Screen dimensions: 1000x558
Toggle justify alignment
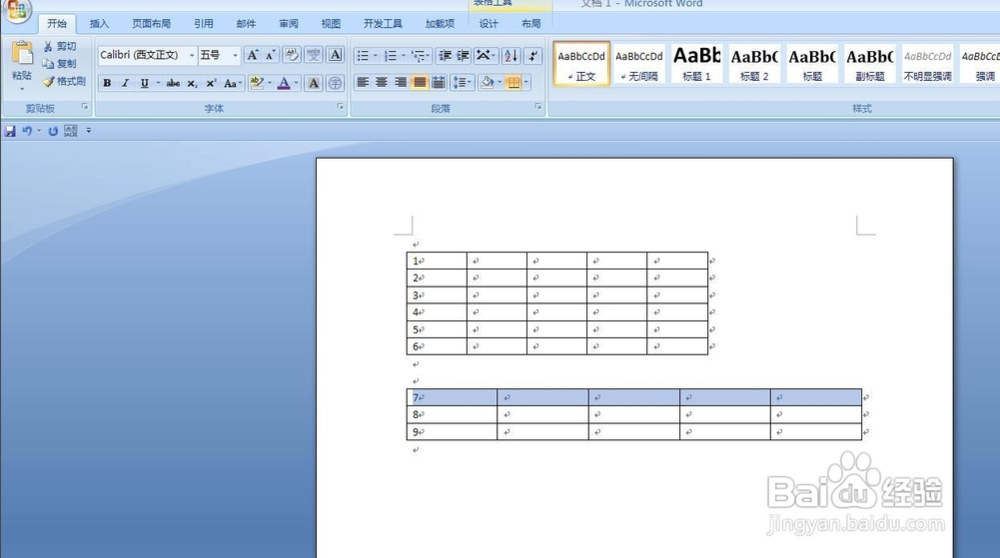420,82
